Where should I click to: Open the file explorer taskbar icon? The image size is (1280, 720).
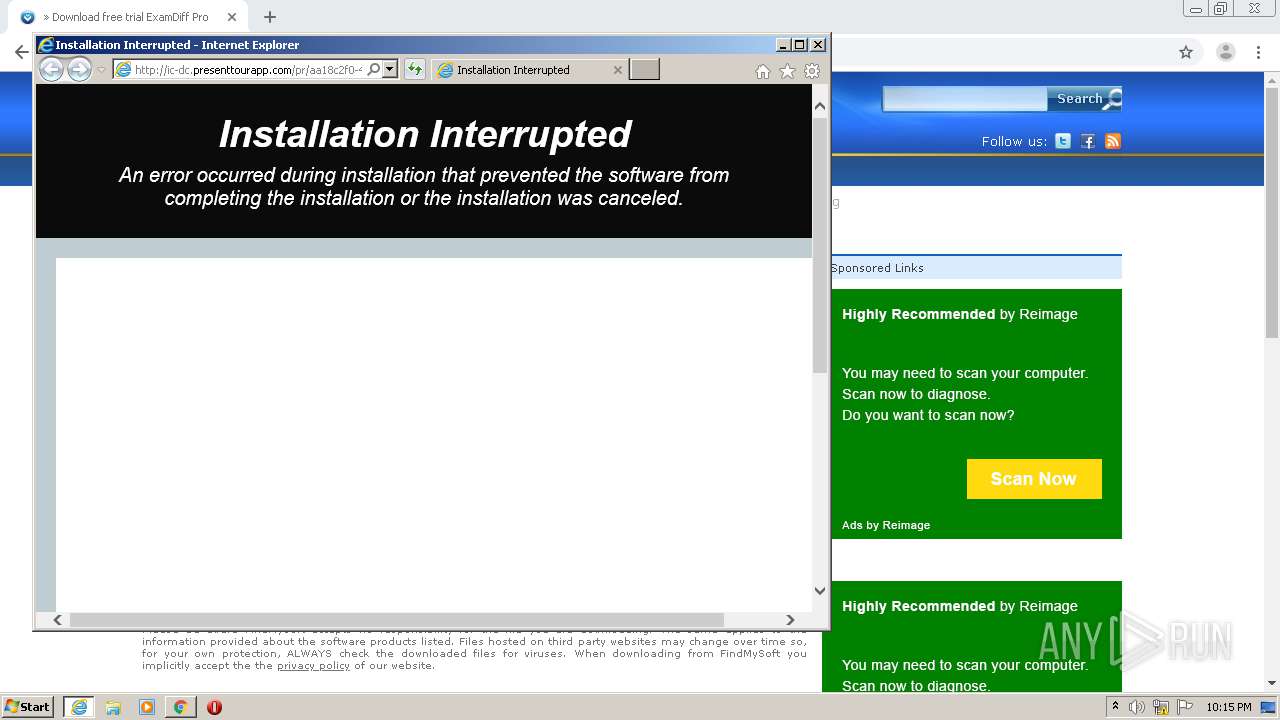tap(113, 707)
